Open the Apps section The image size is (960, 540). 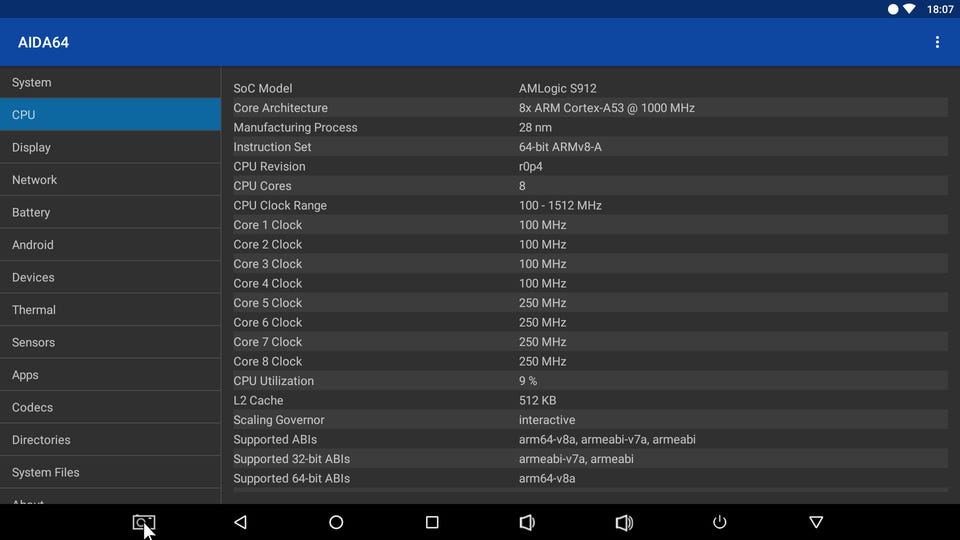(110, 374)
